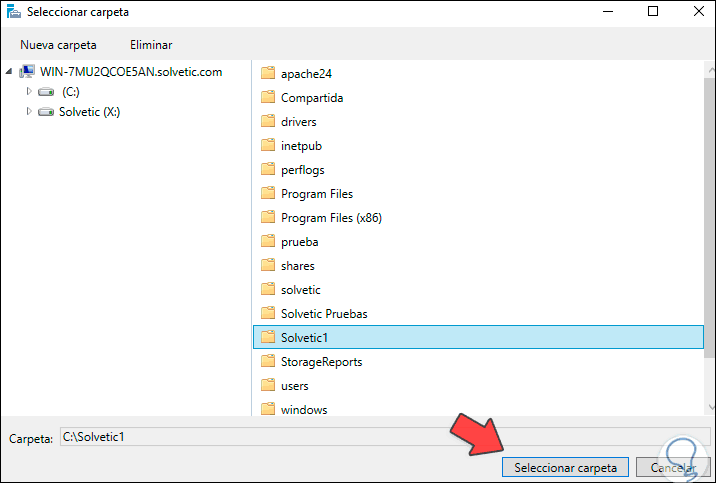Confirm with the Seleccionar carpeta button
The image size is (716, 483).
pos(565,467)
